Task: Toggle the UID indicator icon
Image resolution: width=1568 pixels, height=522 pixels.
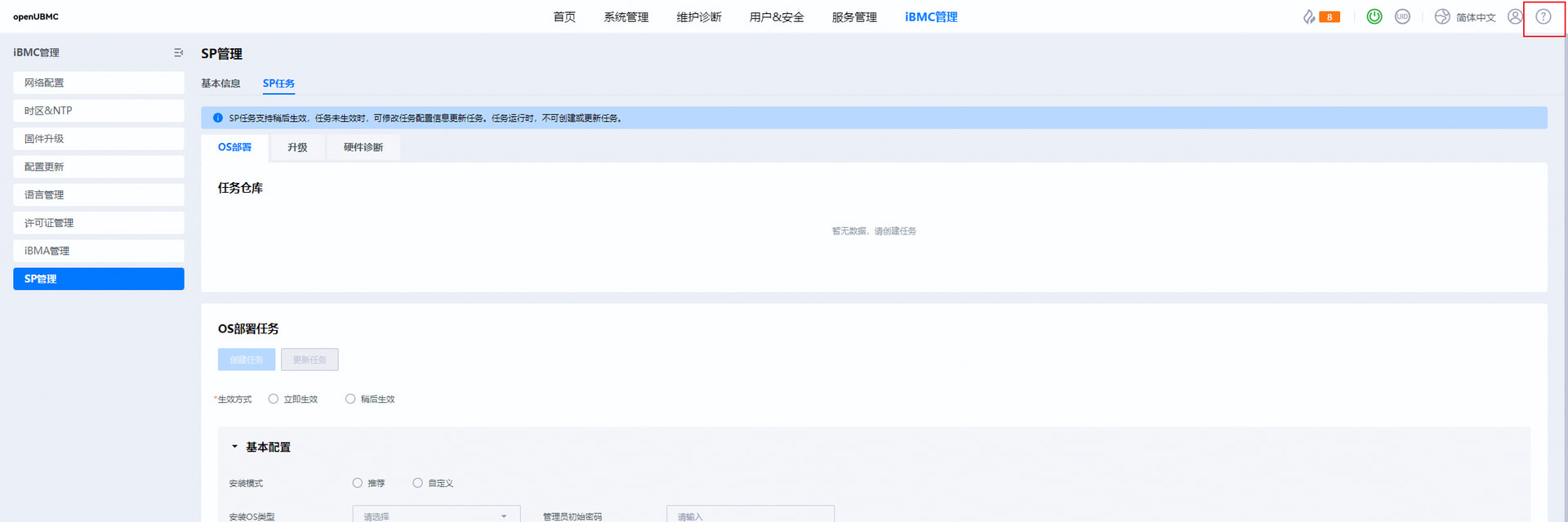Action: (x=1402, y=17)
